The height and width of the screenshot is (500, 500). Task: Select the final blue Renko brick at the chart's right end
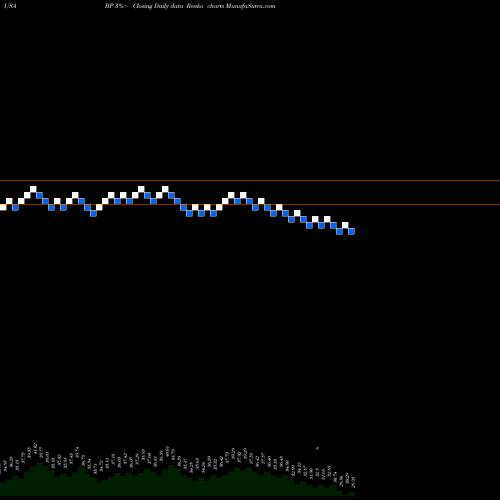351,231
